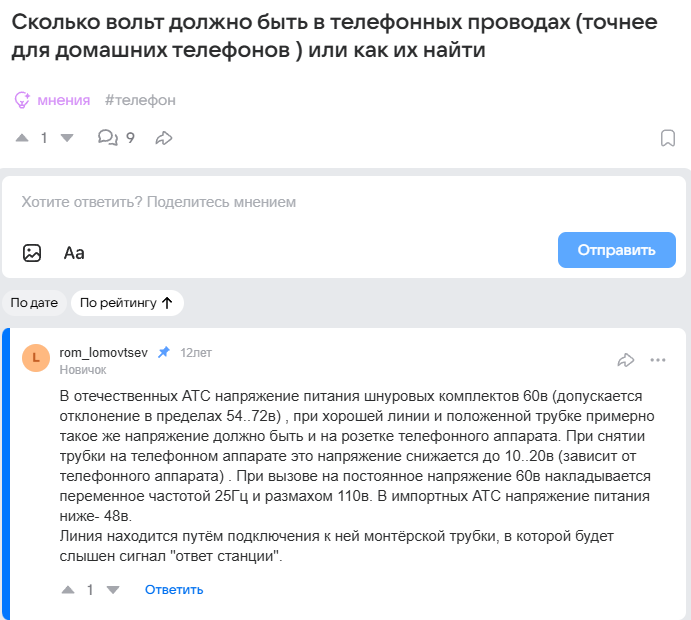Click the user's avatar thumbnail

[x=36, y=358]
